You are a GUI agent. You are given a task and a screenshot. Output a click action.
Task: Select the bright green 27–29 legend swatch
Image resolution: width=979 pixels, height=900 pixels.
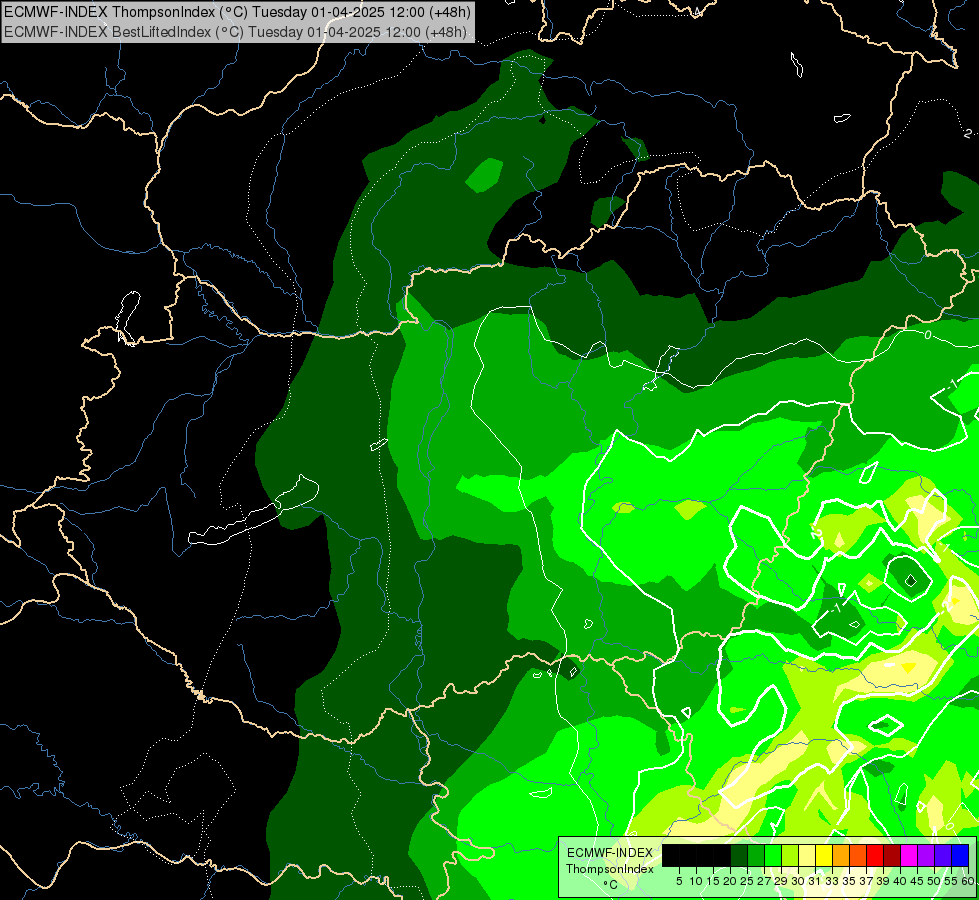[773, 855]
